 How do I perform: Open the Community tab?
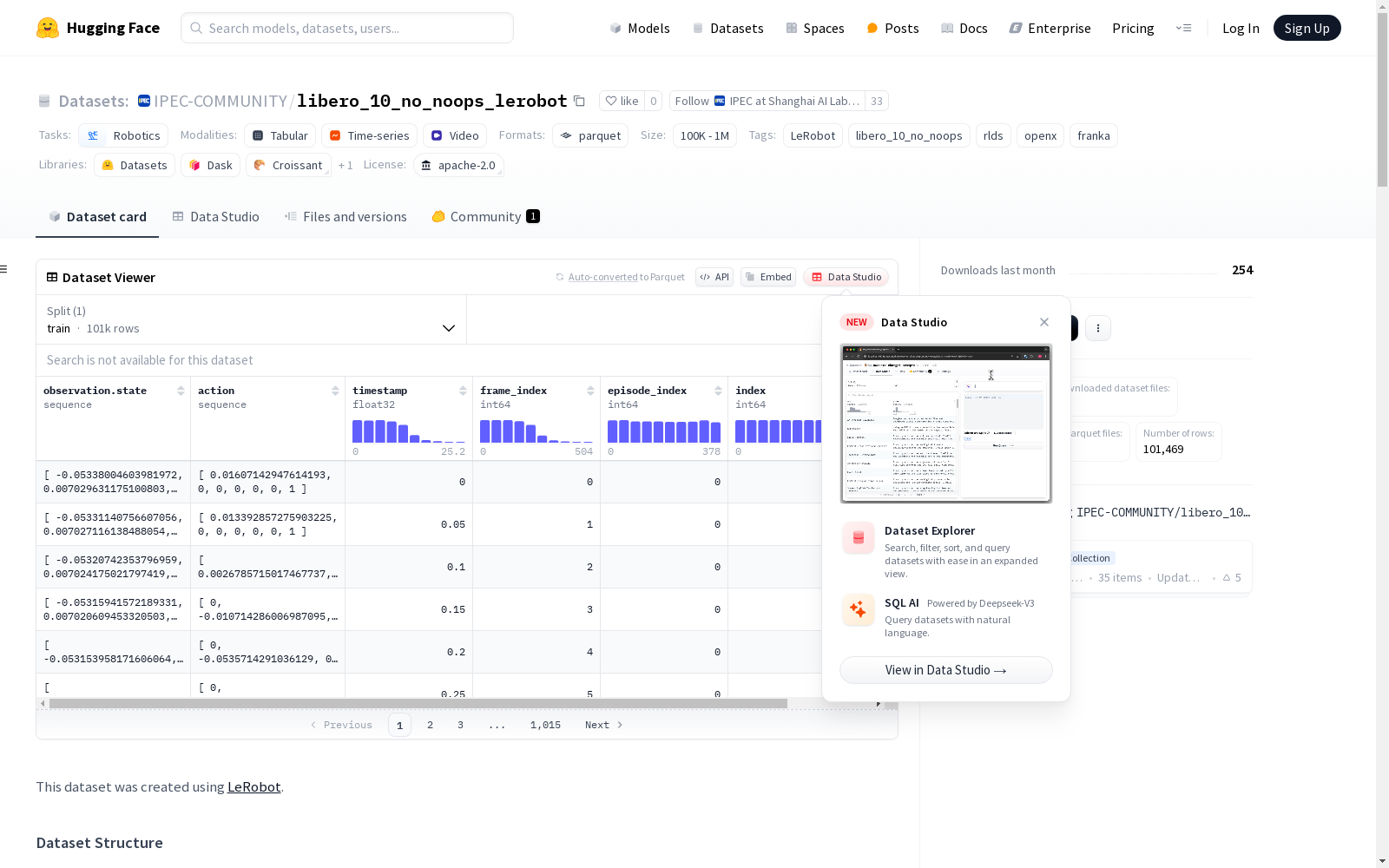coord(485,217)
